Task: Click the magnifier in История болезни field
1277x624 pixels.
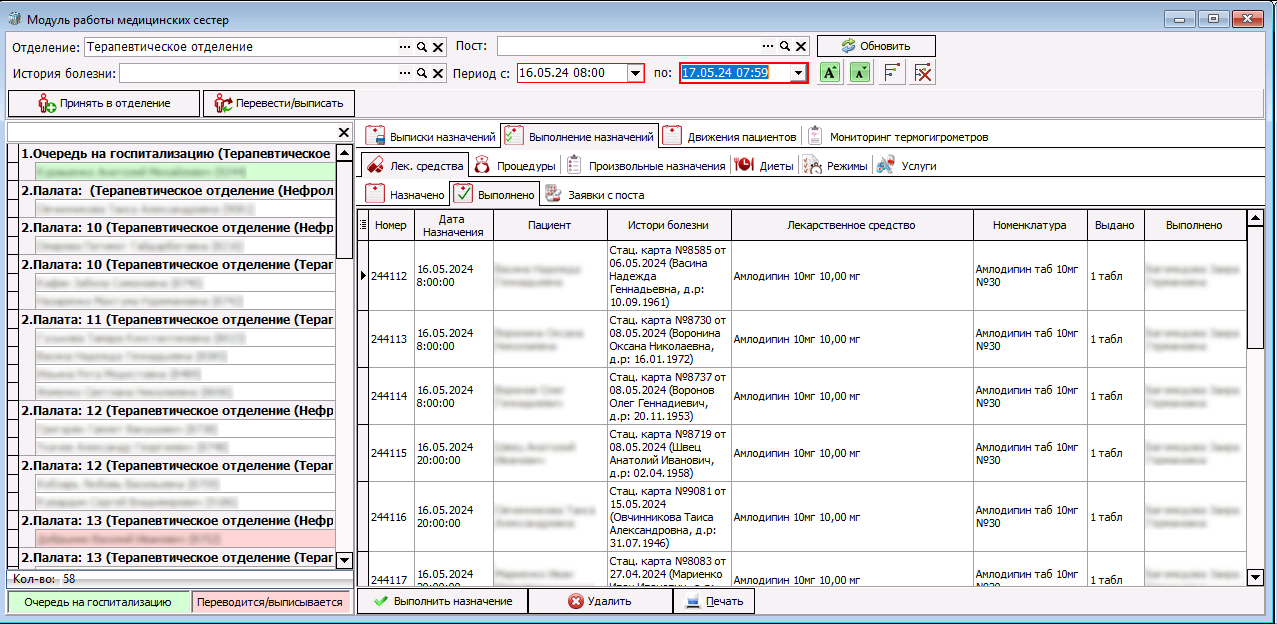Action: click(x=422, y=73)
